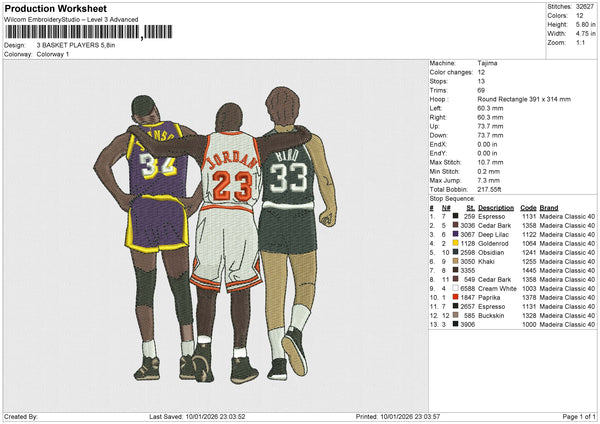Click the Total Bobbin value '217.55ft'

[x=489, y=189]
